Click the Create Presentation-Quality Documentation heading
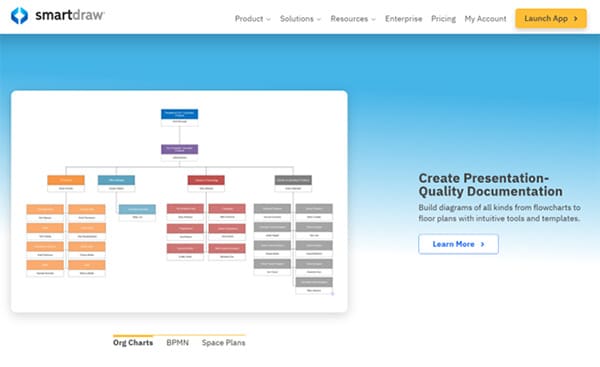This screenshot has height=367, width=600. point(490,184)
